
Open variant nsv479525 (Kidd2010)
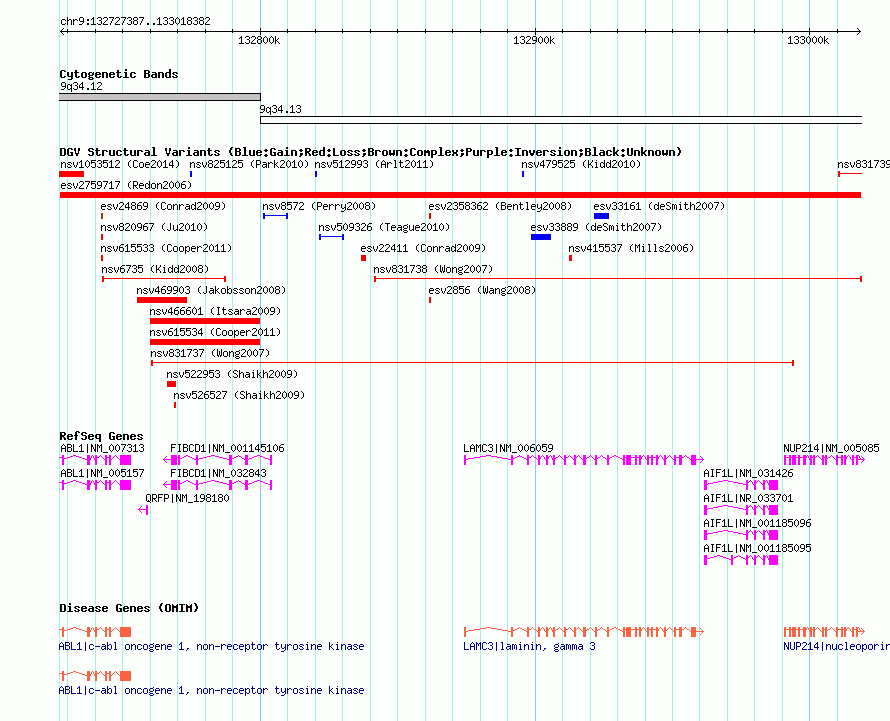click(x=581, y=164)
